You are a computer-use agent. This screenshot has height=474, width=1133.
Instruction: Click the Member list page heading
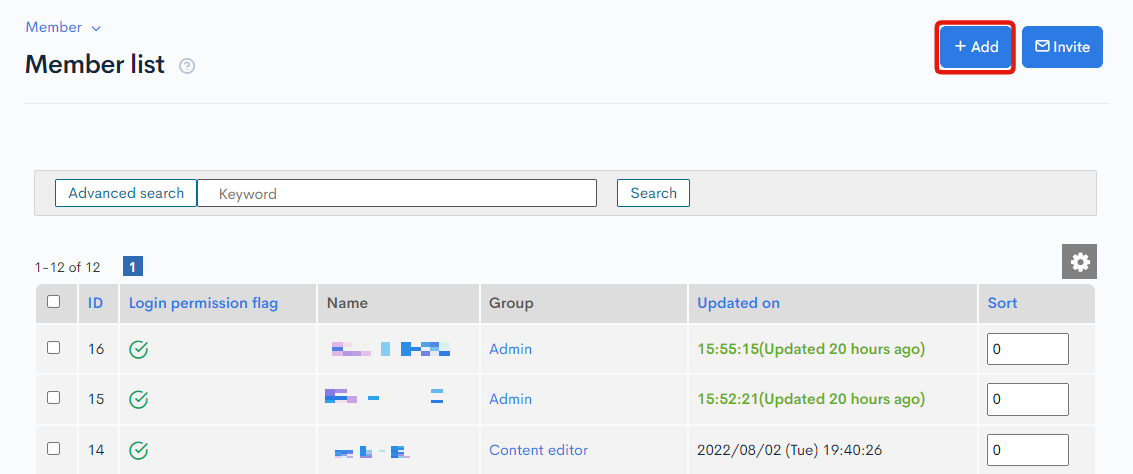(x=95, y=64)
